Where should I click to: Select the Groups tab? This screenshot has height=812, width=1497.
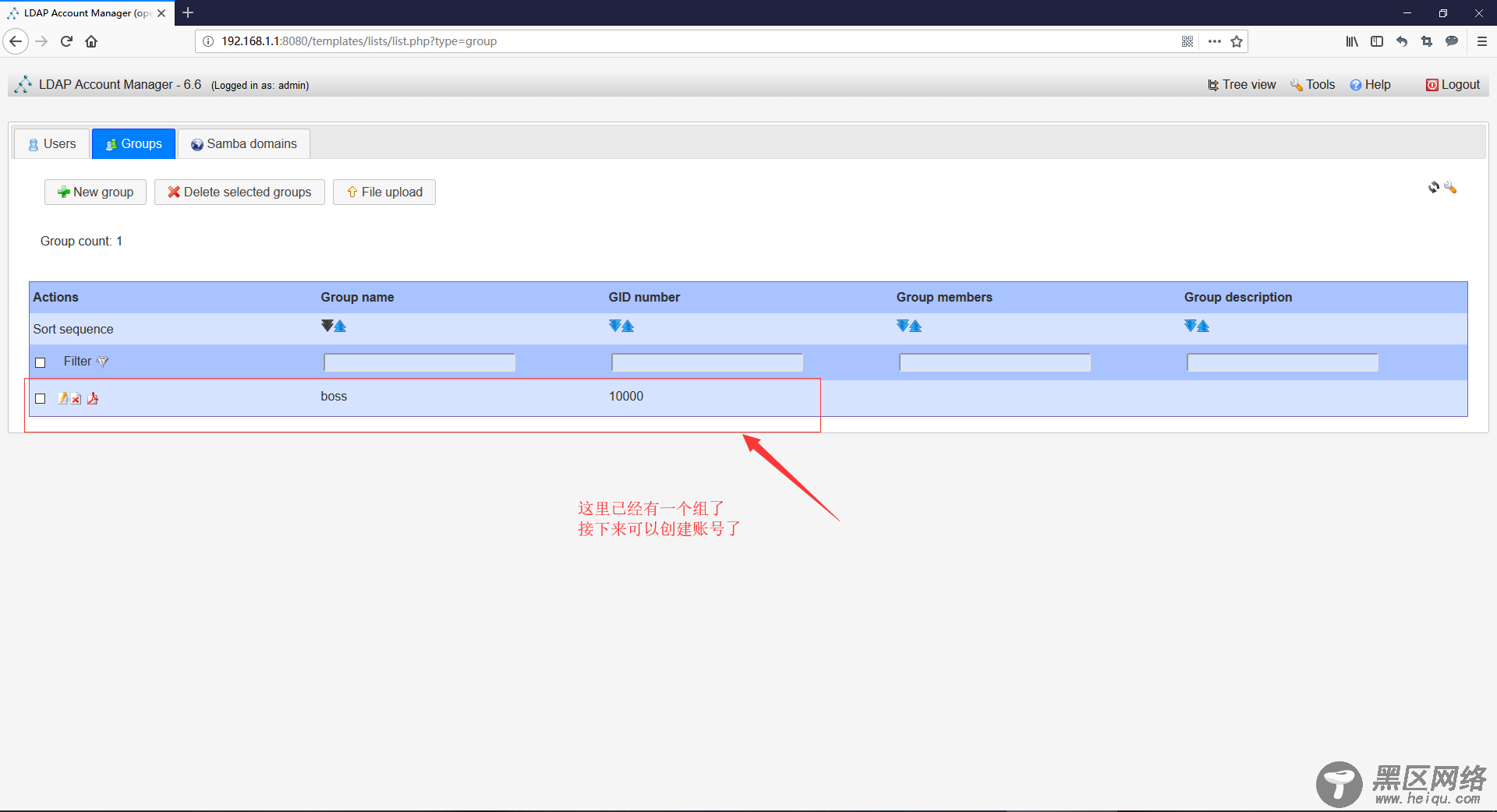pos(133,144)
